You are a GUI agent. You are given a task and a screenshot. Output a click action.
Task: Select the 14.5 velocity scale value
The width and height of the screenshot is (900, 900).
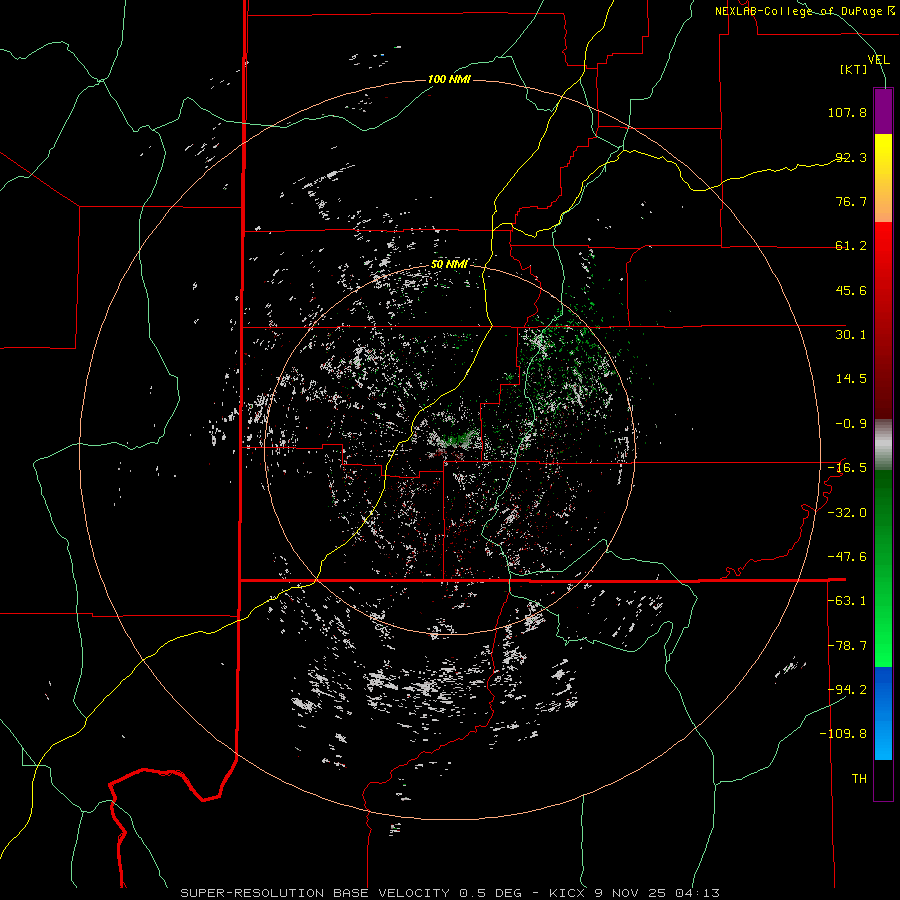click(851, 379)
